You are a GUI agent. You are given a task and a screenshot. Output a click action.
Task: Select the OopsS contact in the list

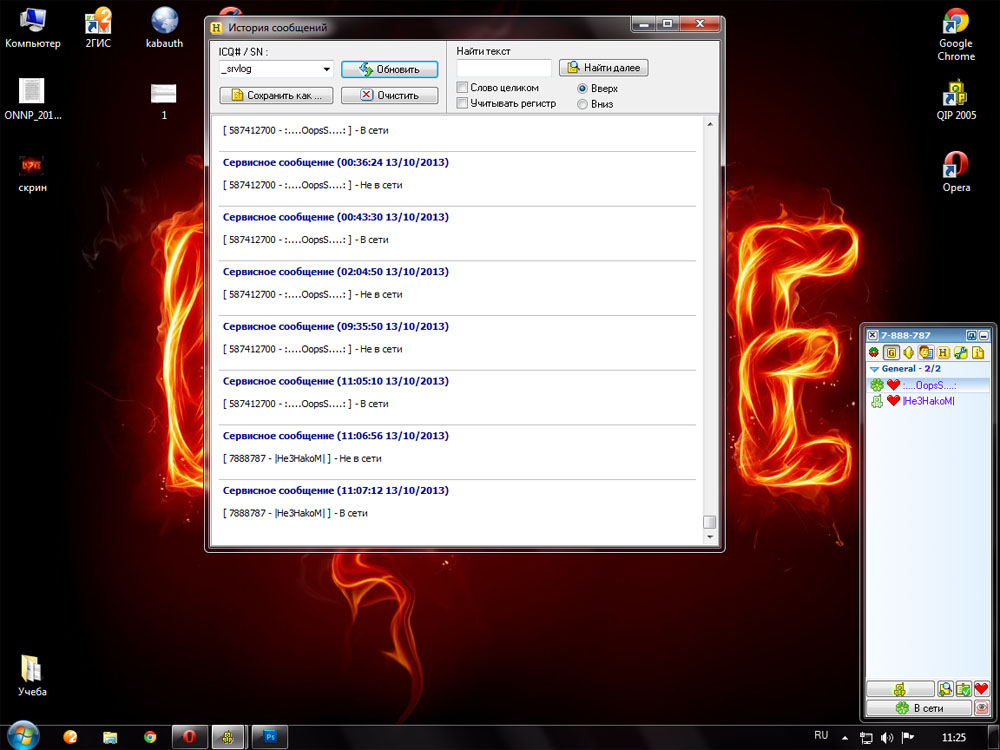pyautogui.click(x=928, y=385)
